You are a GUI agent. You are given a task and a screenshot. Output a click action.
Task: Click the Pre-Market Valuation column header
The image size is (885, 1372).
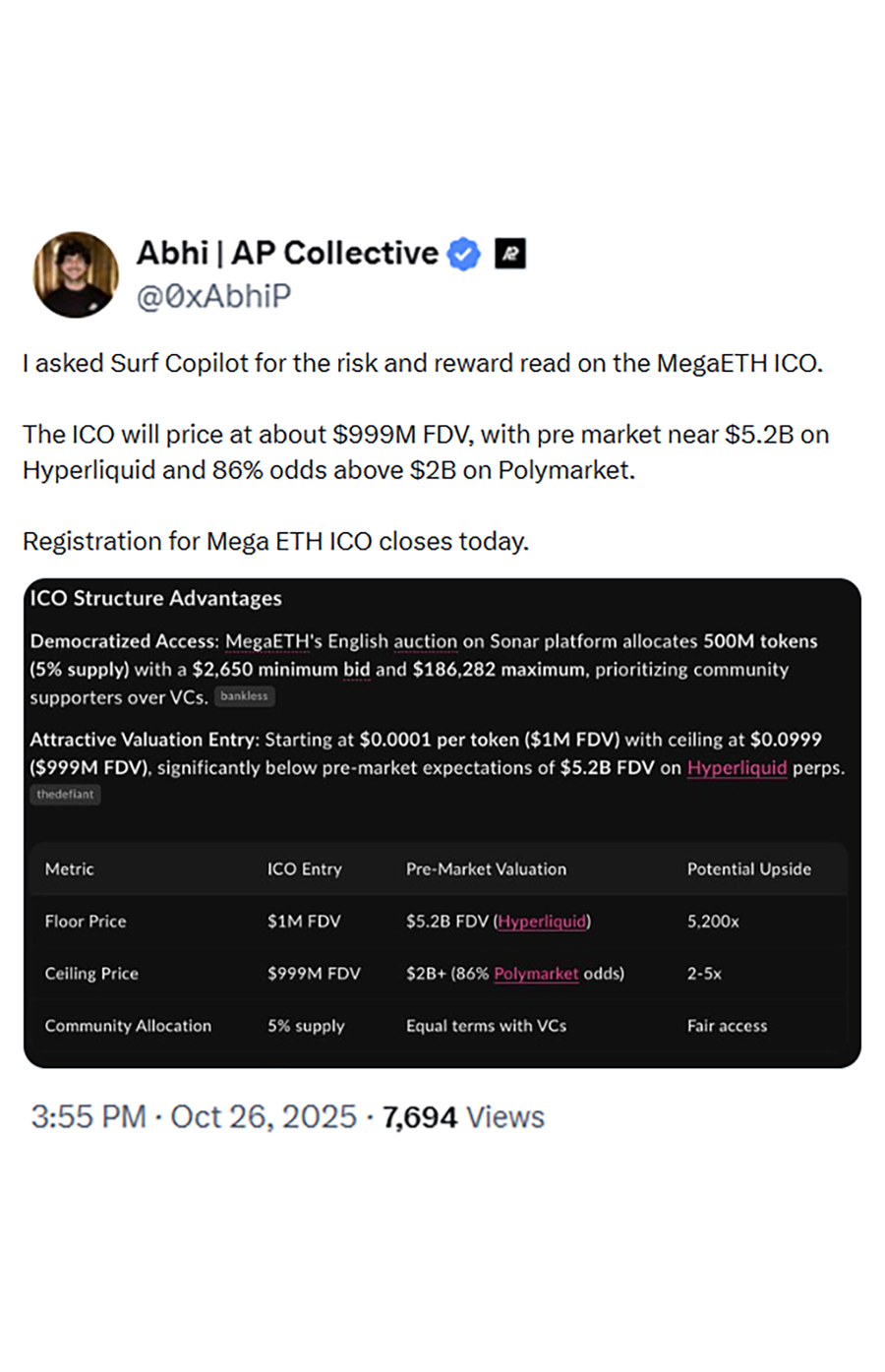tap(486, 869)
